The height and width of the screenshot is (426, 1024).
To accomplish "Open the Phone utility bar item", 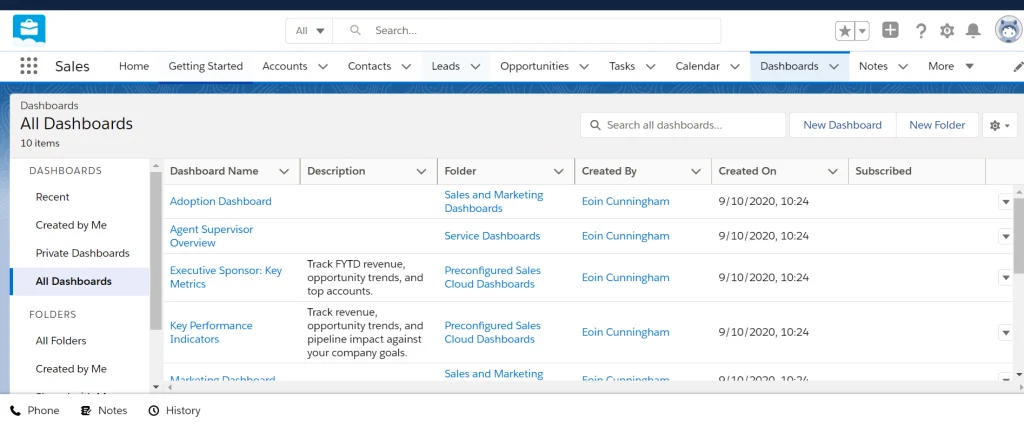I will (35, 410).
